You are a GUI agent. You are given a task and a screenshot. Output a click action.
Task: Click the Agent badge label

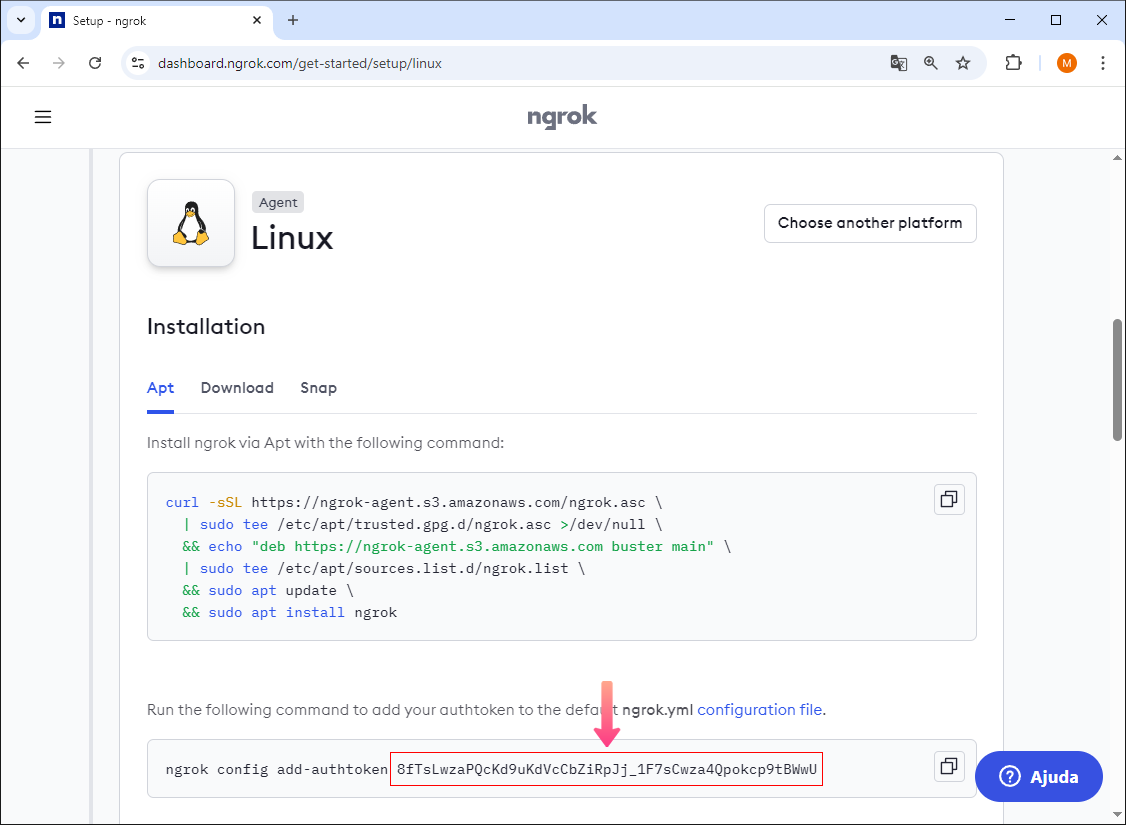click(278, 202)
